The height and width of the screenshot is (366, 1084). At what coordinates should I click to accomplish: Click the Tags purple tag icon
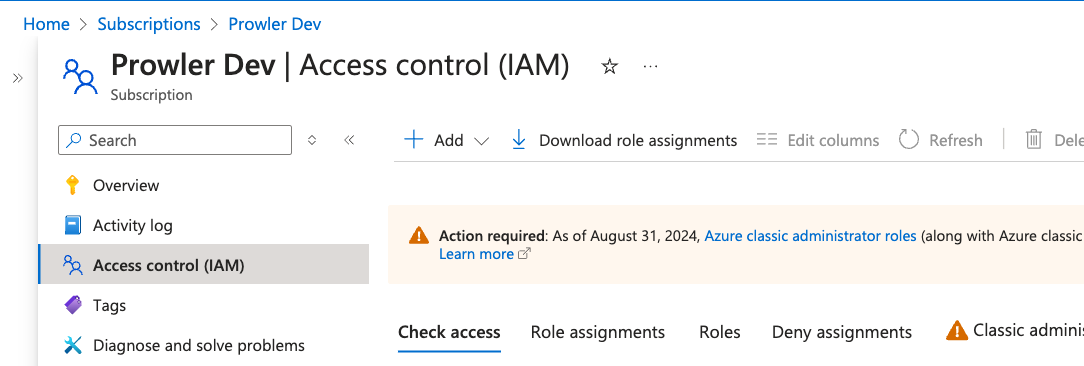click(73, 305)
